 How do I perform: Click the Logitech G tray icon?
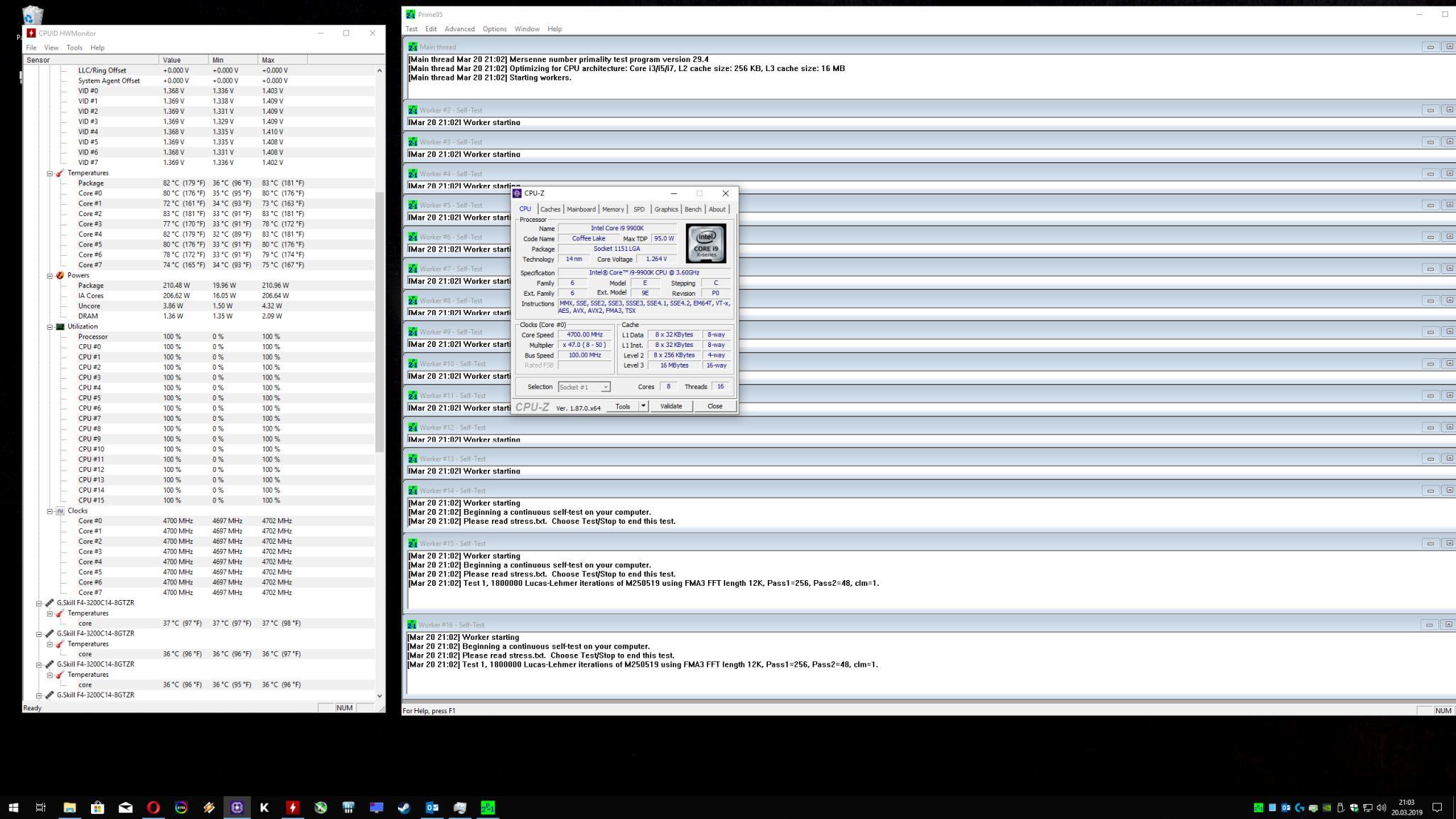(x=1300, y=808)
